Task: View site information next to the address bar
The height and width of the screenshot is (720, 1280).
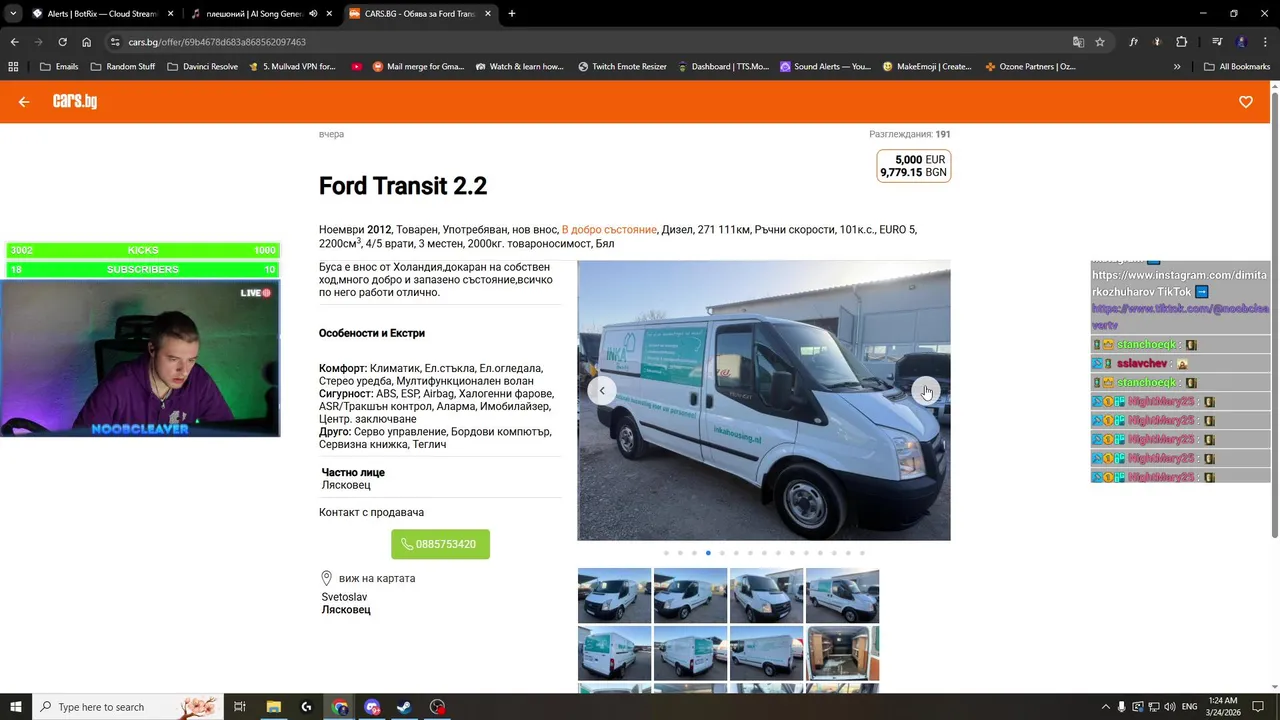Action: click(x=115, y=42)
